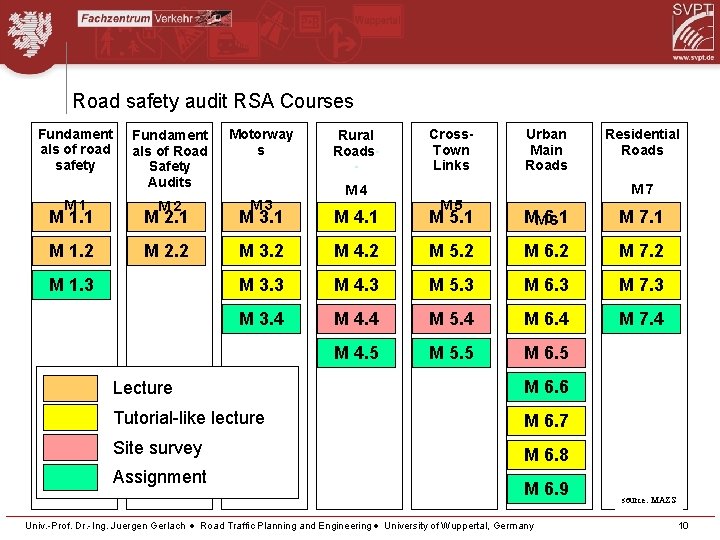Click the pink Site survey swatch

pos(70,447)
